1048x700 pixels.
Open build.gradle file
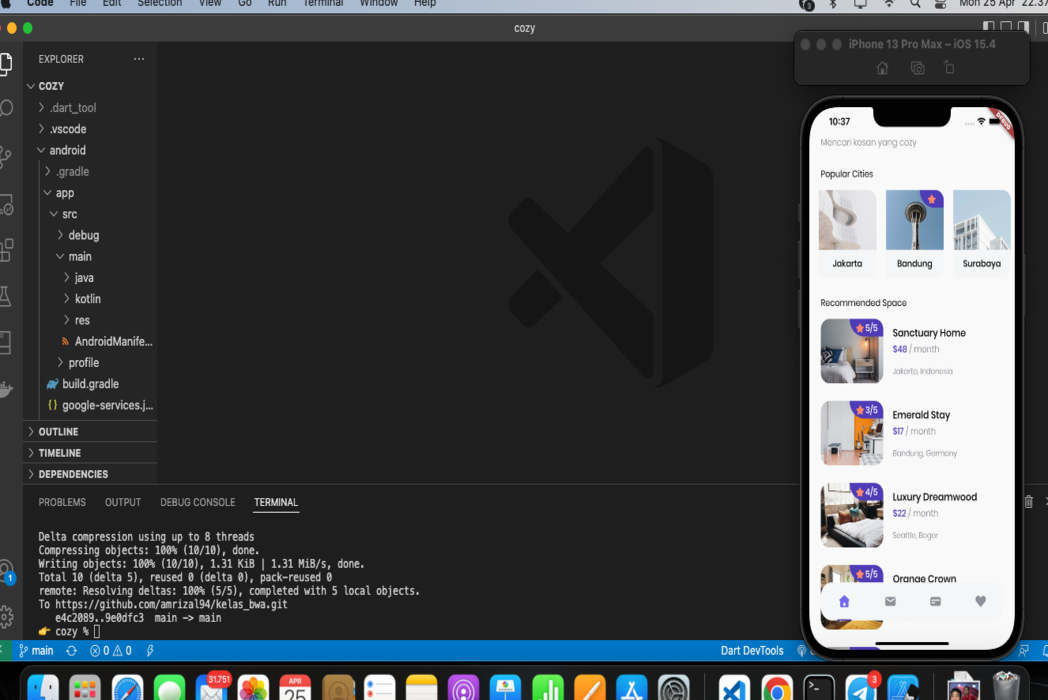92,384
